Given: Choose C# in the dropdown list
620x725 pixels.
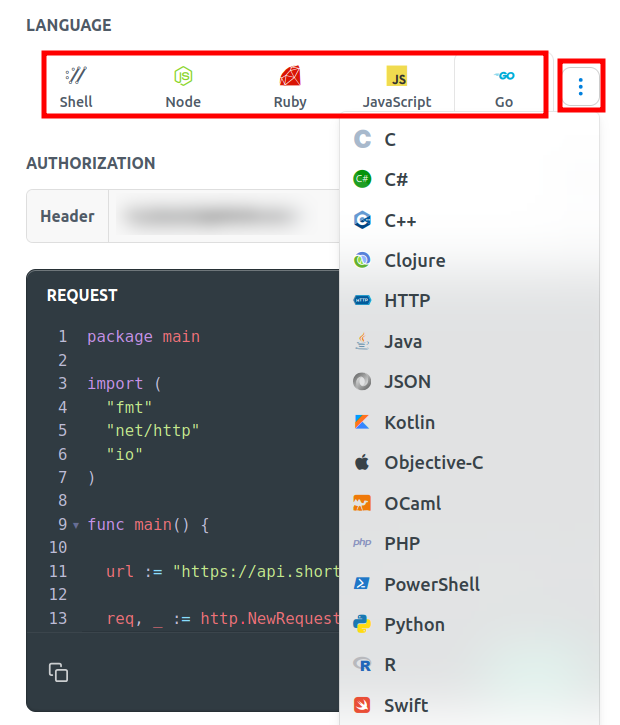Looking at the screenshot, I should (396, 180).
